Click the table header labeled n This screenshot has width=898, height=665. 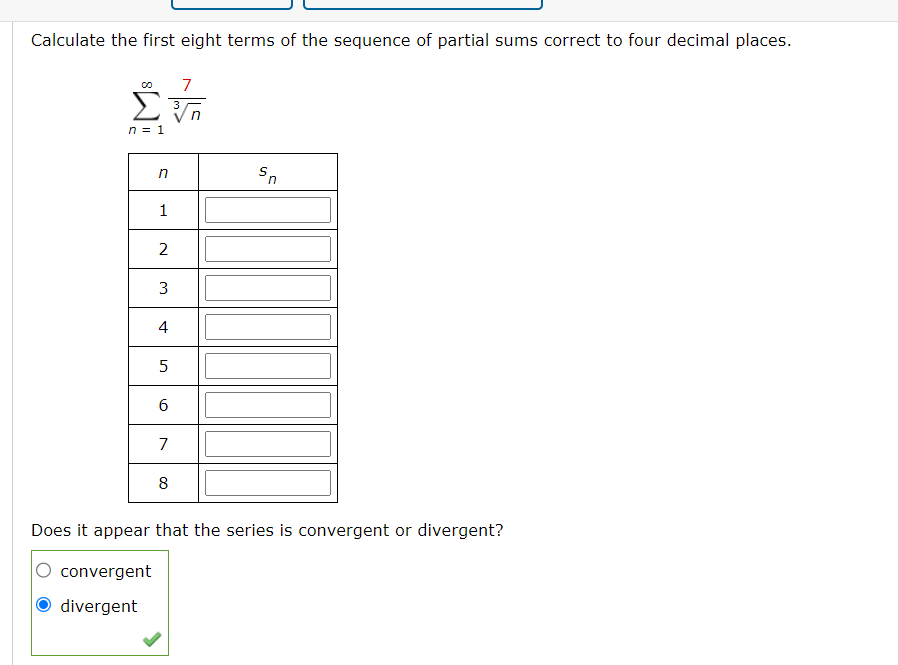point(163,171)
